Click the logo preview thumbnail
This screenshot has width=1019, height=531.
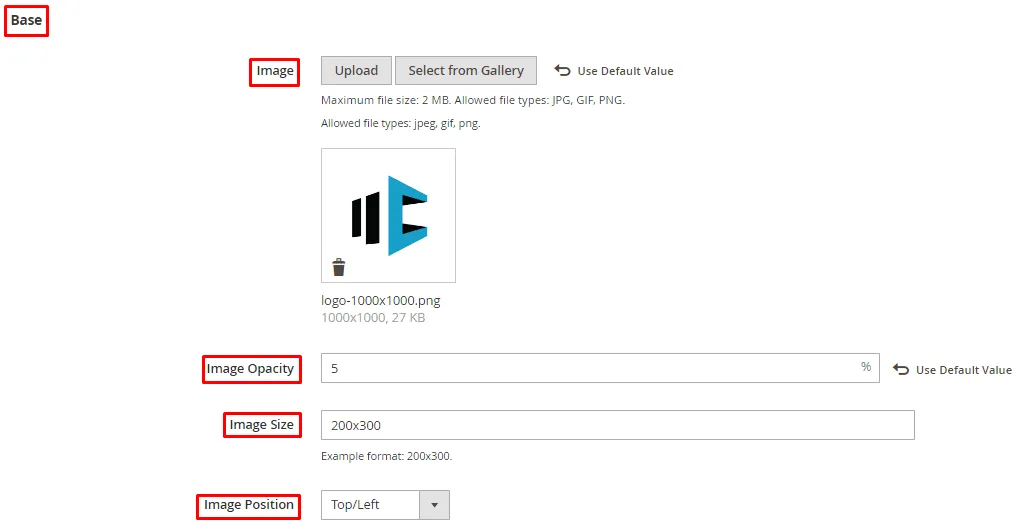pos(389,215)
